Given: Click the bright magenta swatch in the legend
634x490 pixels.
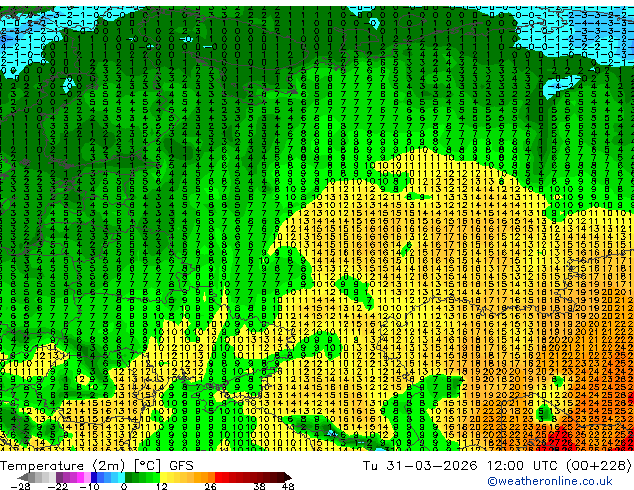Looking at the screenshot, I should (x=80, y=477).
